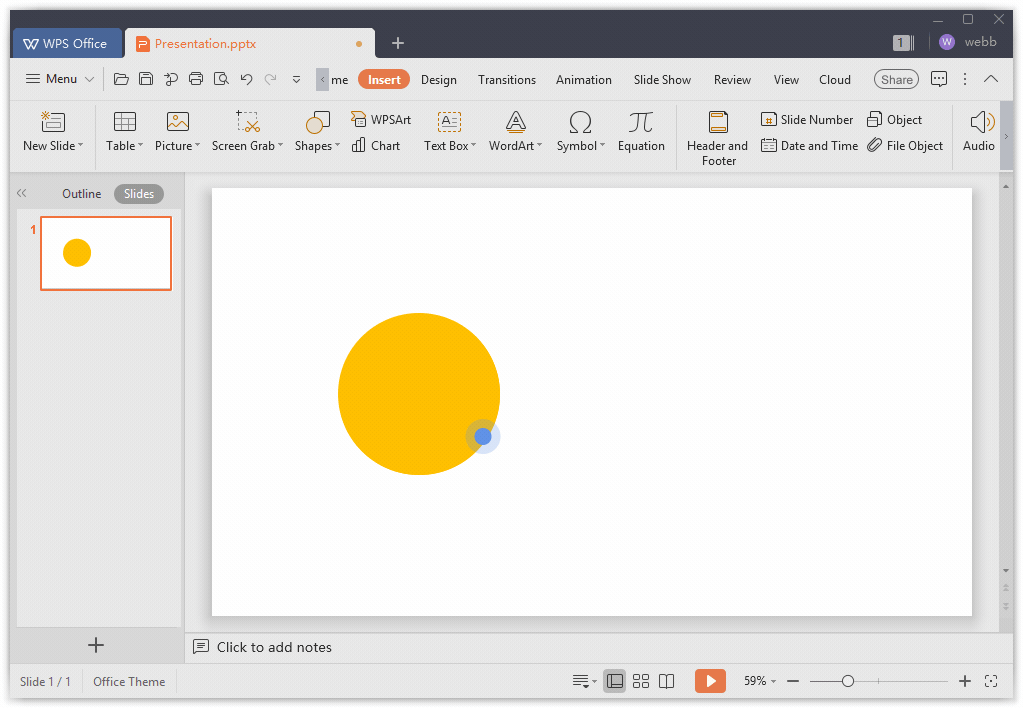This screenshot has width=1023, height=708.
Task: Click the Share button
Action: [896, 80]
